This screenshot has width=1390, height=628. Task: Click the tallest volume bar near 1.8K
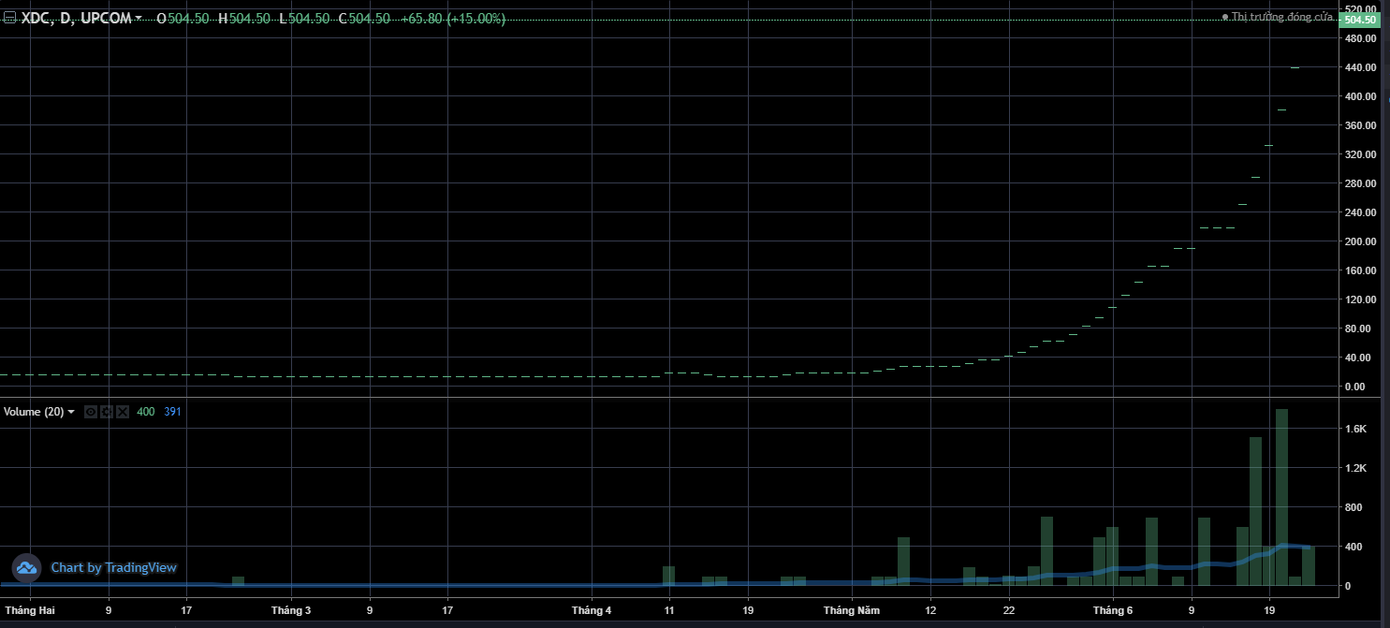[1281, 496]
